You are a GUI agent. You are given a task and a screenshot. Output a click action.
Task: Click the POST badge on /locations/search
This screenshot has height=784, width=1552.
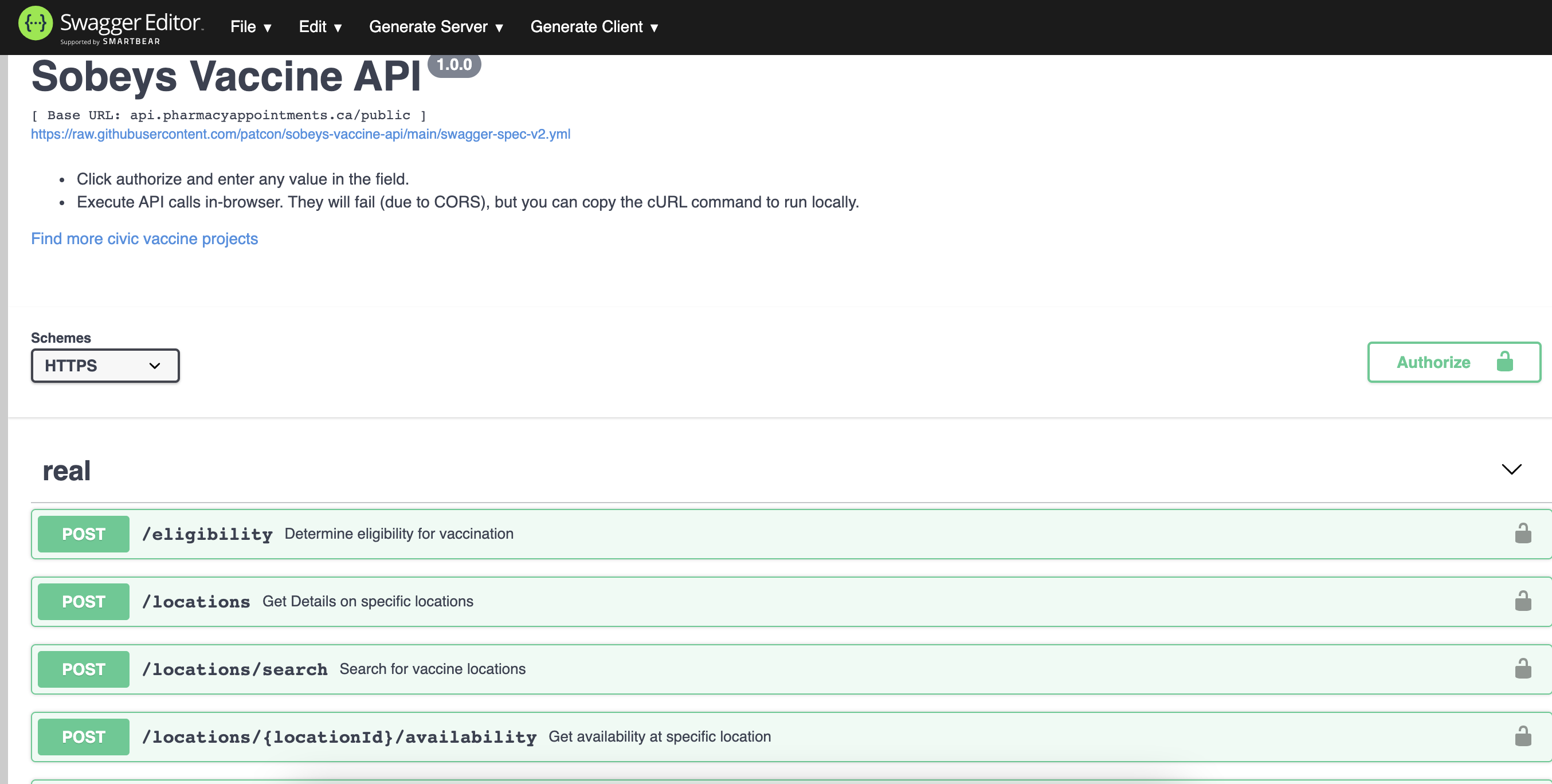coord(83,668)
